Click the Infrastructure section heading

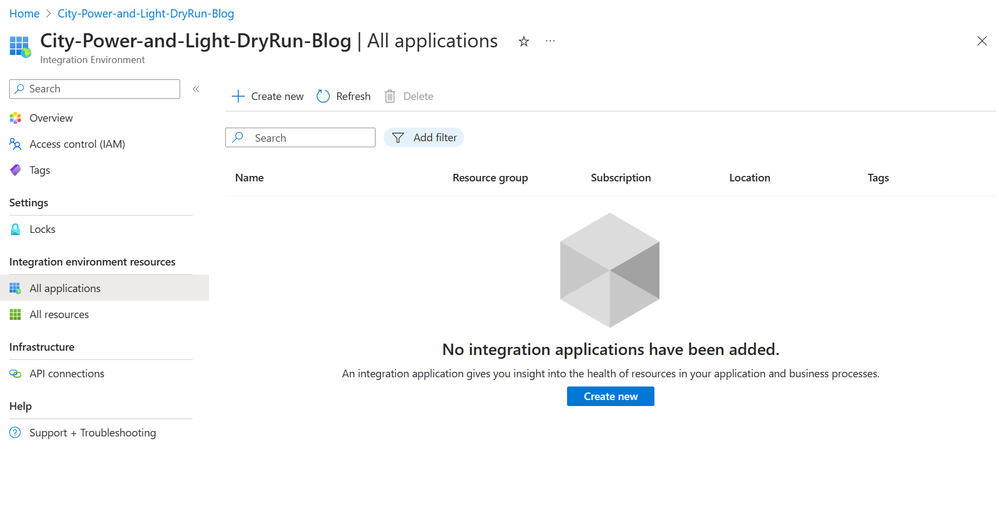click(x=41, y=347)
